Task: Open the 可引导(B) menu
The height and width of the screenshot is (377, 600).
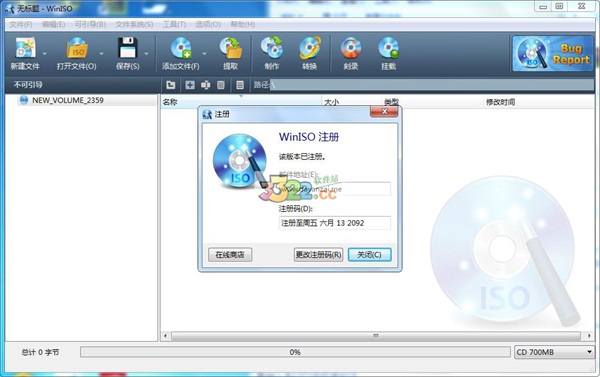Action: coord(90,24)
